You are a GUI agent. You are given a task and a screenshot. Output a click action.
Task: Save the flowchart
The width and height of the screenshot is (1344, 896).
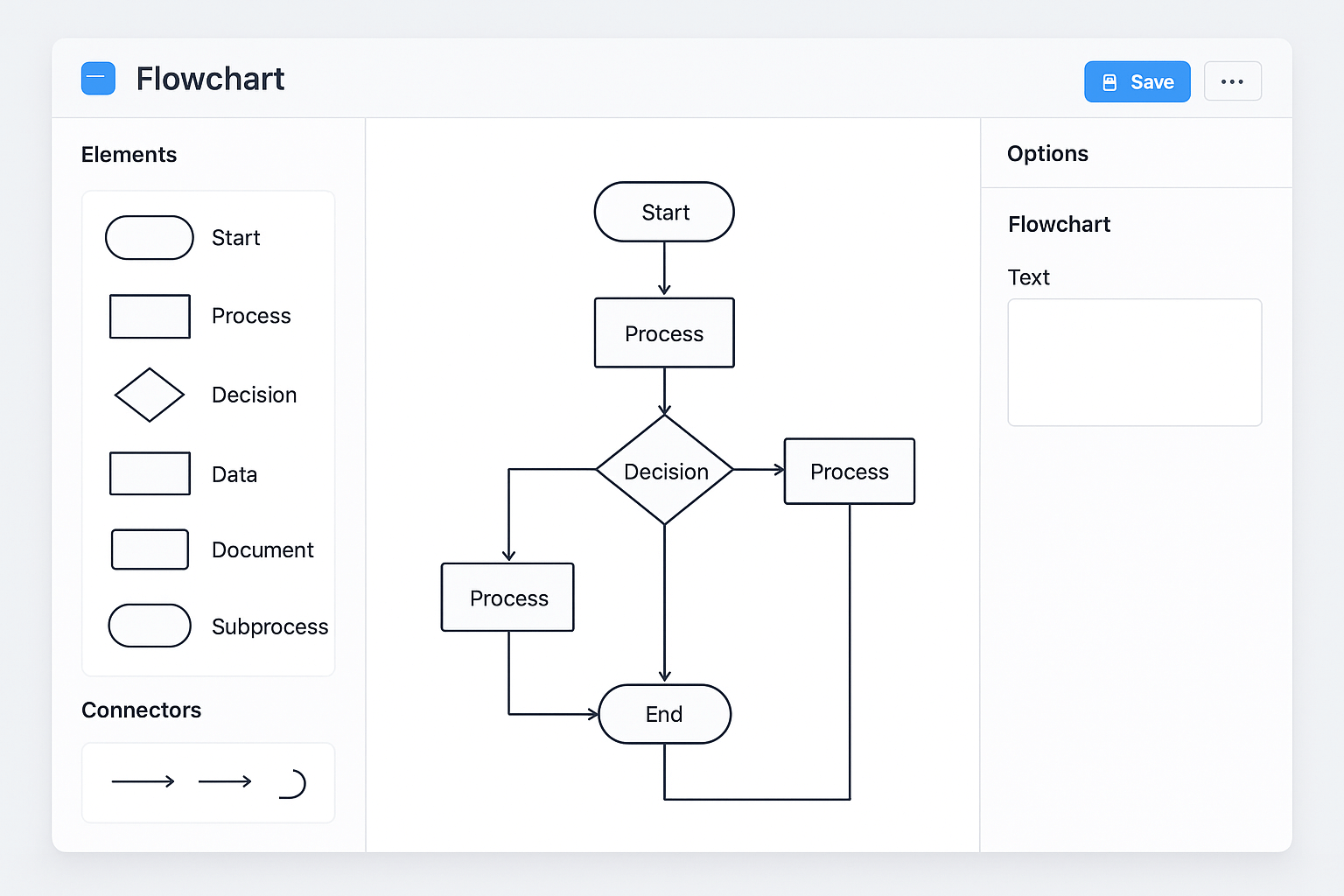point(1137,82)
